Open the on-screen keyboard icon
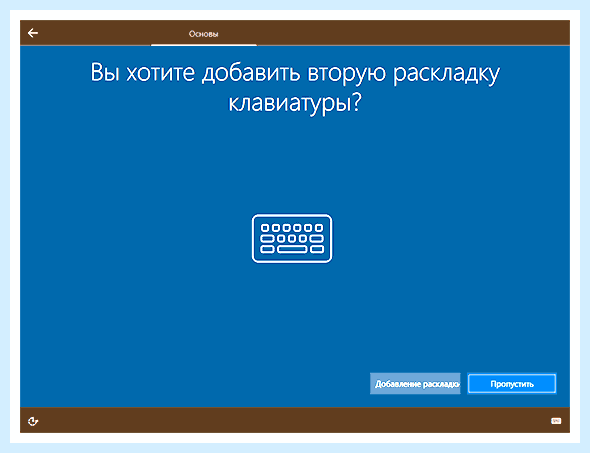This screenshot has height=453, width=590. coord(556,421)
